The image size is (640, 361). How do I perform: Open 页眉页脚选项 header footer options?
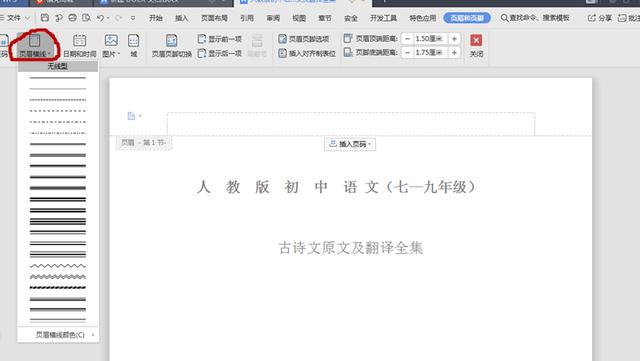pos(304,39)
